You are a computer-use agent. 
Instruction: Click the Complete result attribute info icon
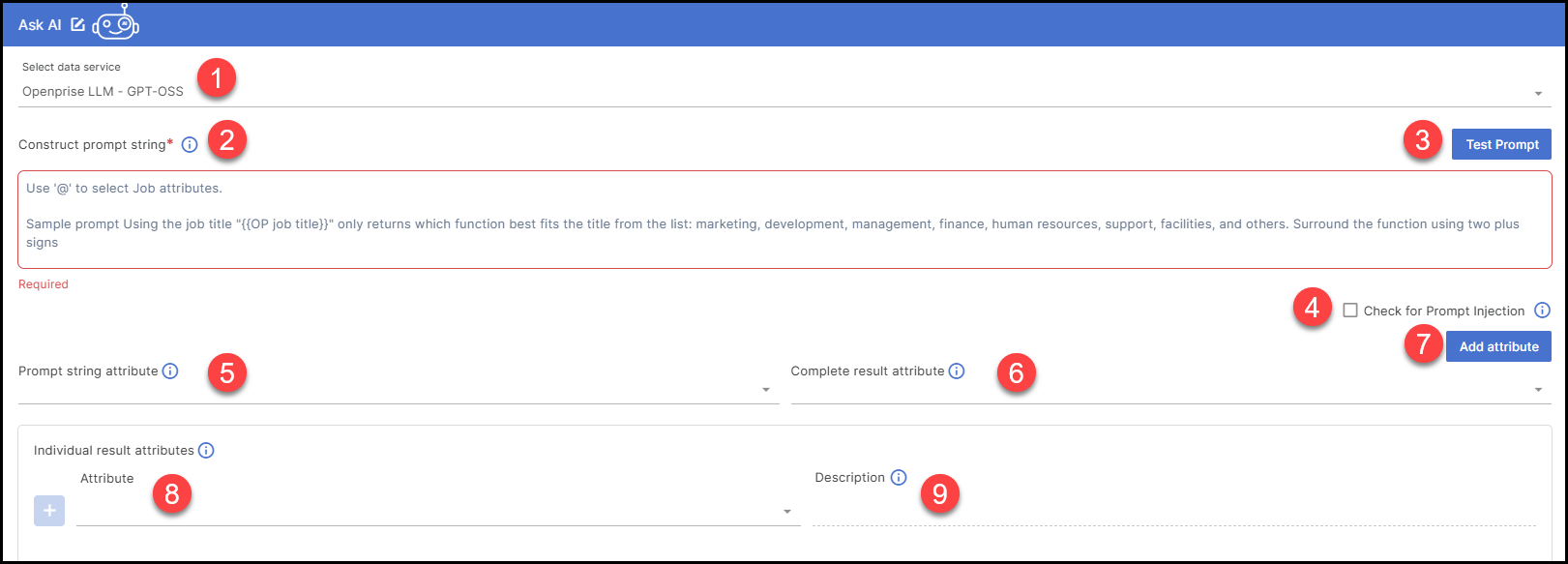click(x=957, y=371)
